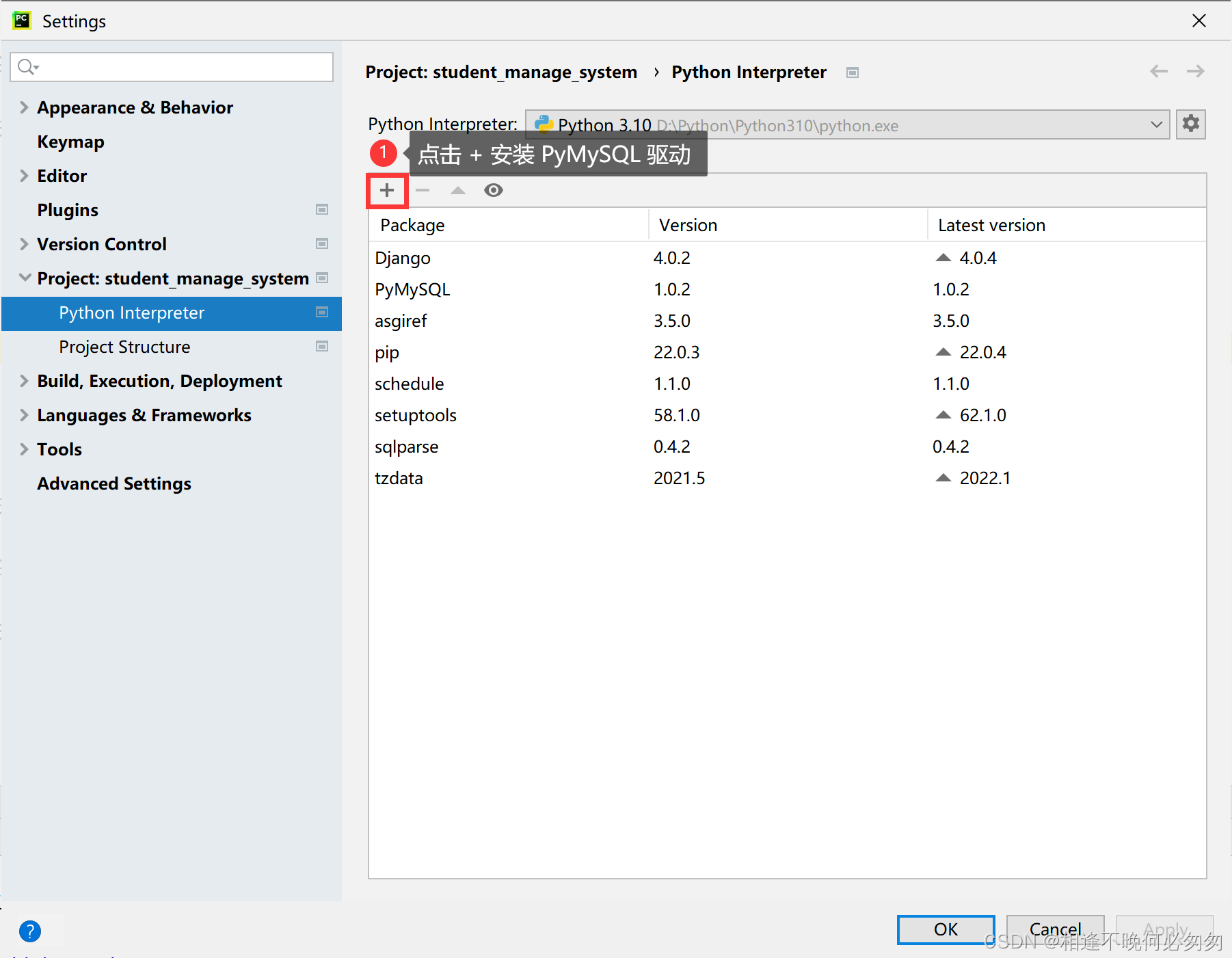Click the PyCharm logo in title bar

[x=22, y=21]
